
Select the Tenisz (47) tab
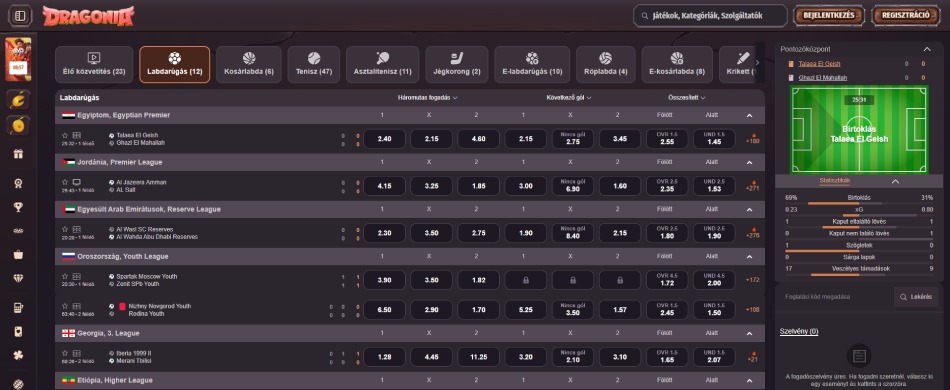coord(313,65)
